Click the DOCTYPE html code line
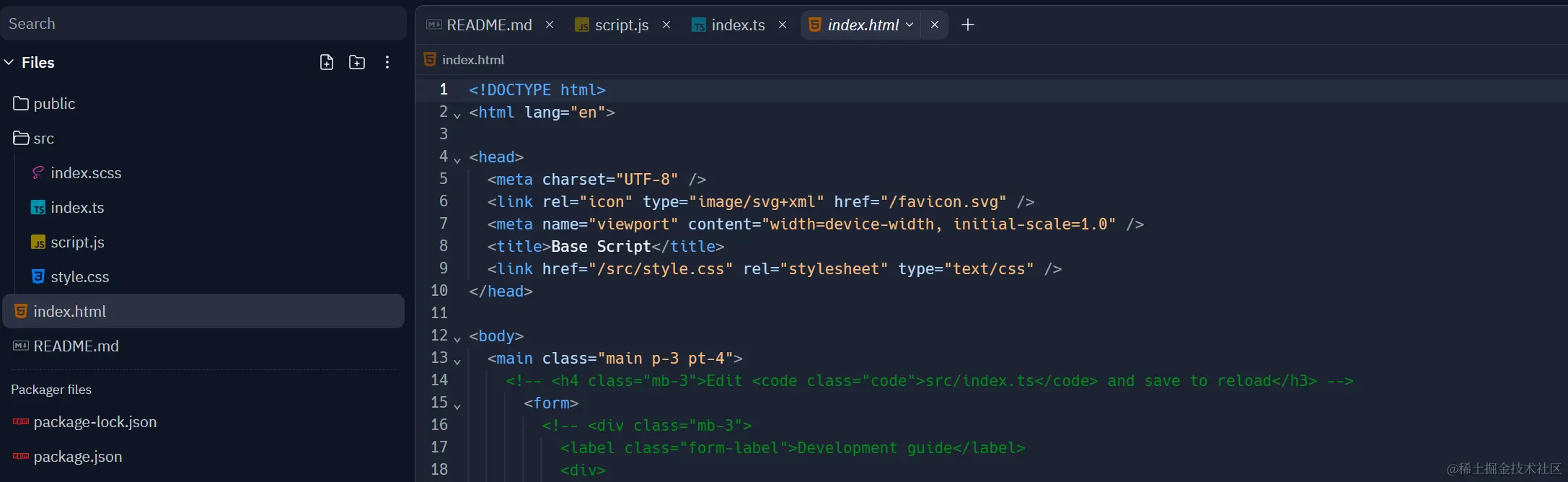This screenshot has height=482, width=1568. point(537,90)
